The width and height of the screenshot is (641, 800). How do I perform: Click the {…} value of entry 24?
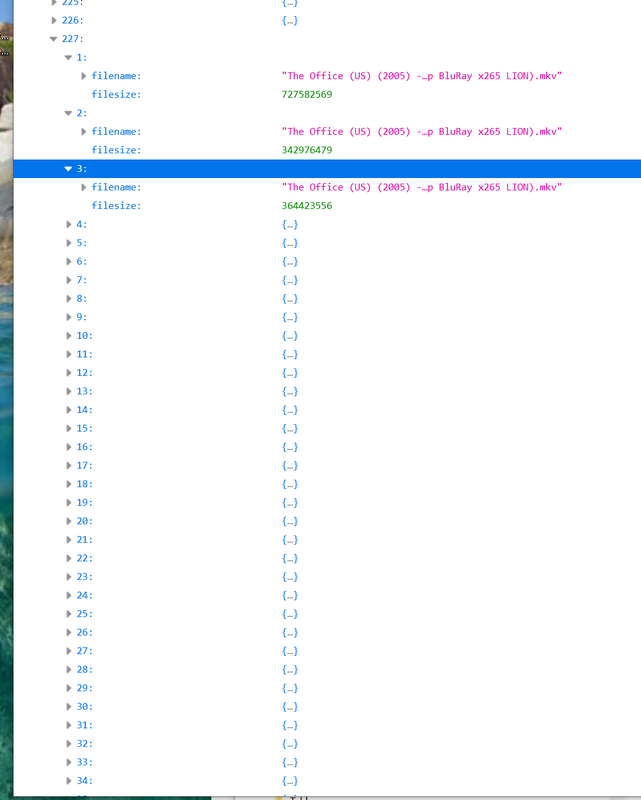pos(290,595)
